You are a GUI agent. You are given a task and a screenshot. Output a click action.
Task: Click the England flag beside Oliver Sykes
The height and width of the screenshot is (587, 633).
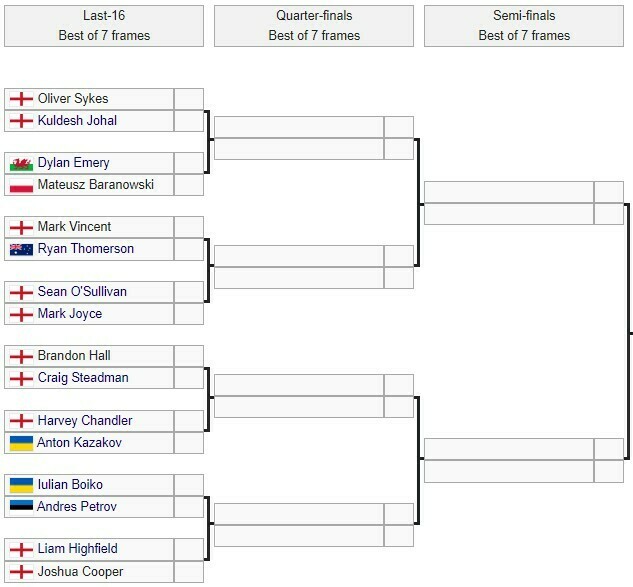(x=21, y=99)
